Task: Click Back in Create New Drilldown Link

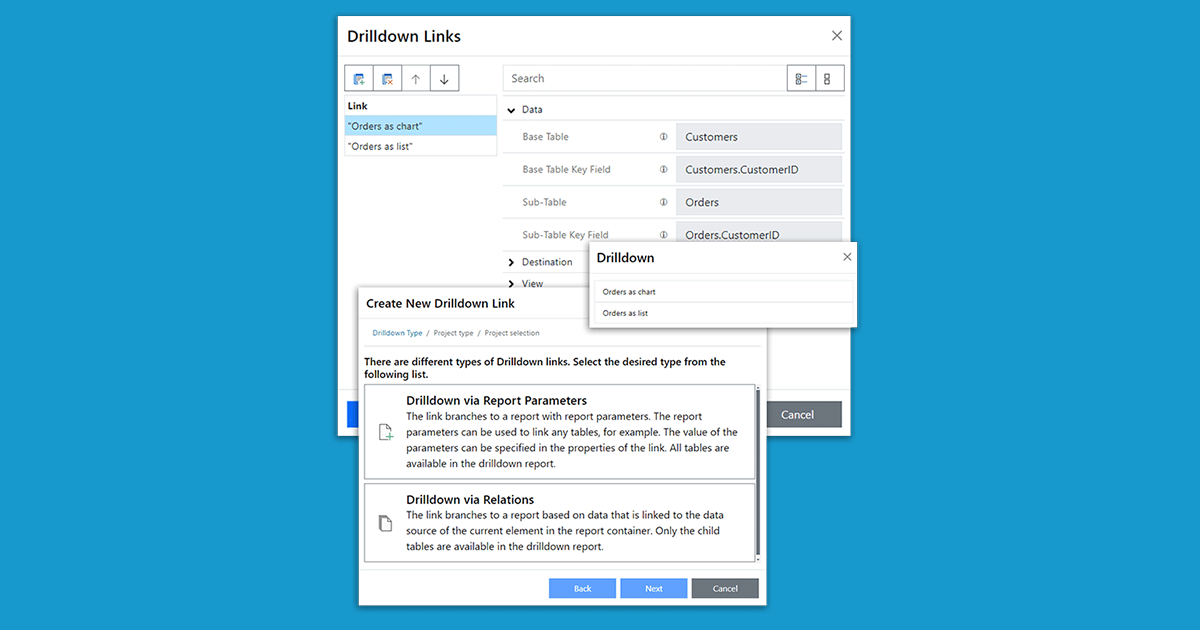Action: coord(582,588)
